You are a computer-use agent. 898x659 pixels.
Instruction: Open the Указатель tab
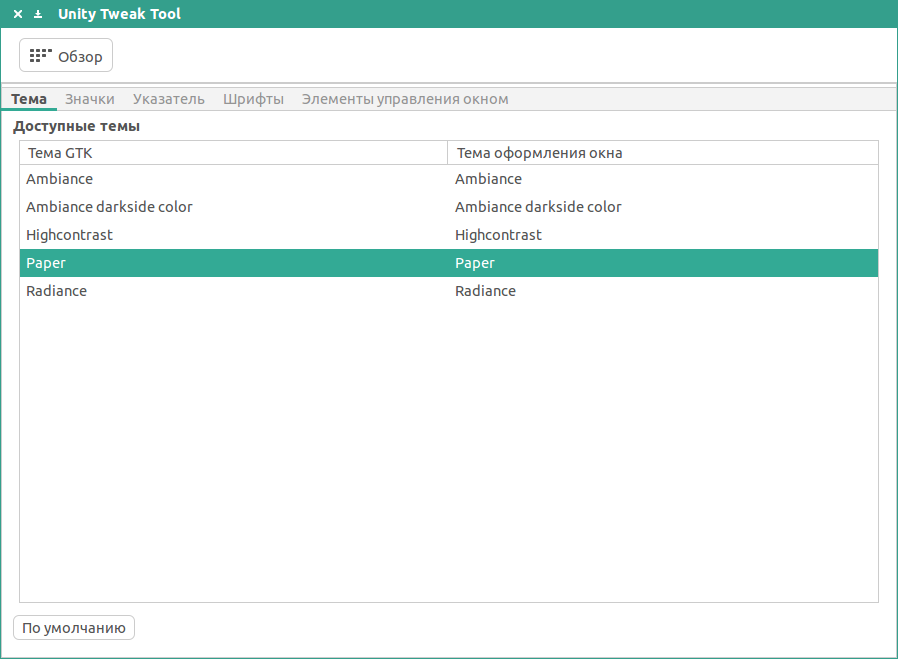point(168,99)
